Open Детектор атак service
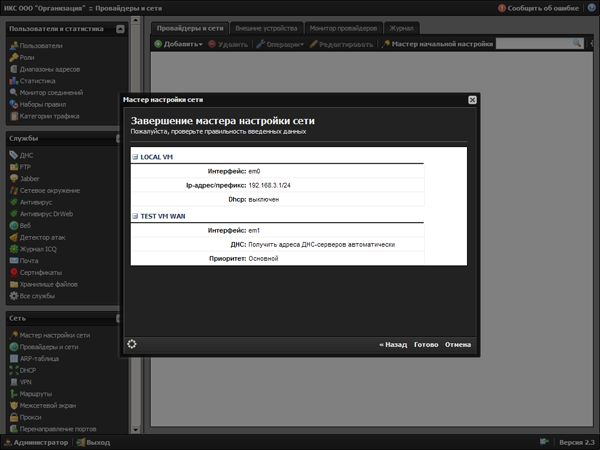 (38, 237)
